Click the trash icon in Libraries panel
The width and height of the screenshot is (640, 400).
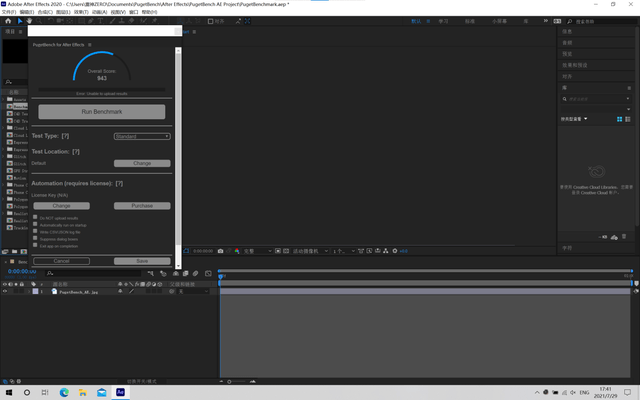click(x=624, y=237)
